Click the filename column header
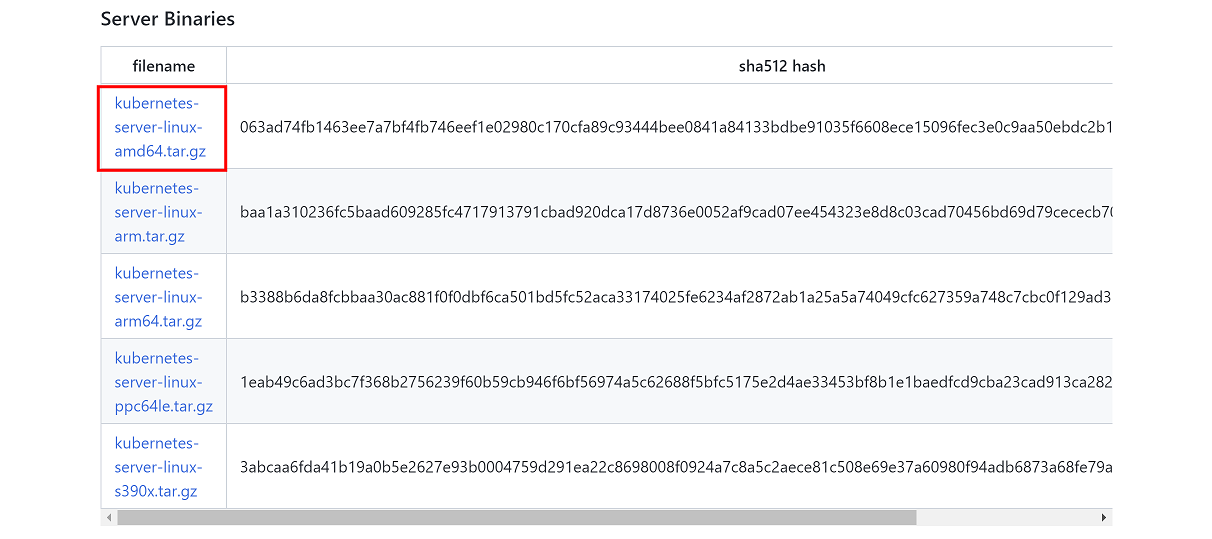 [x=164, y=66]
